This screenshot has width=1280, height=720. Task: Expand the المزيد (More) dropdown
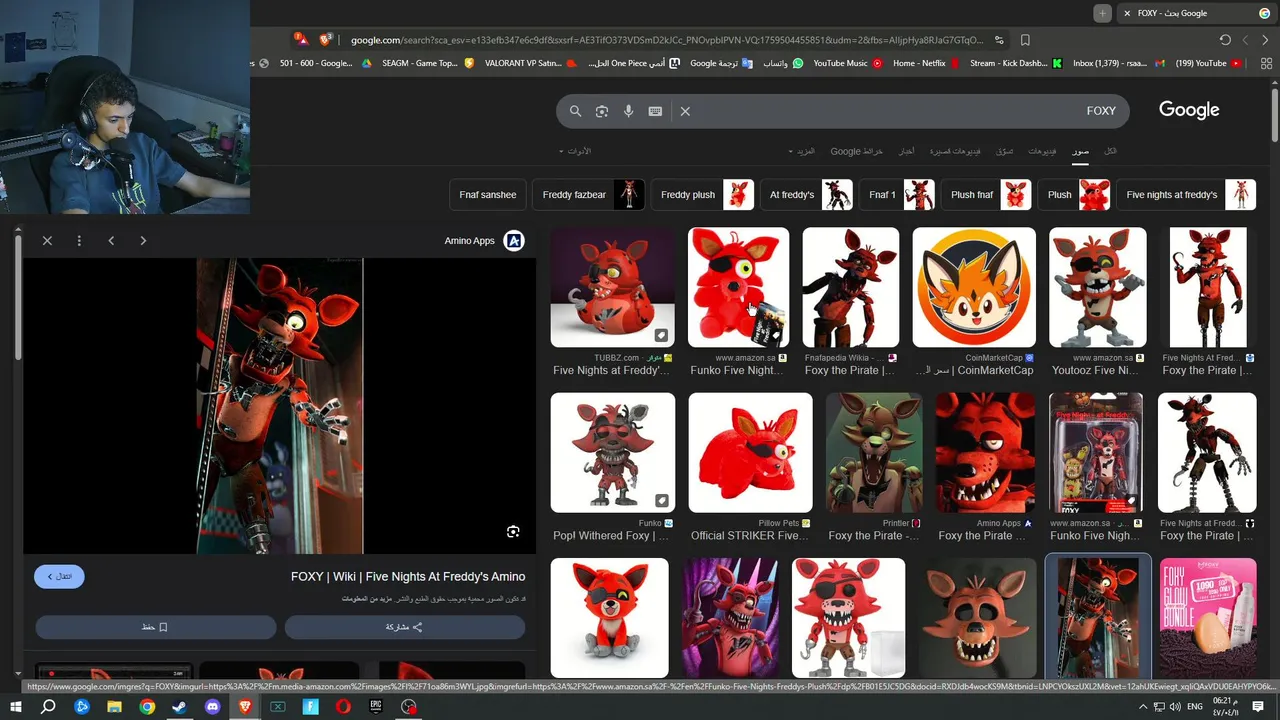[x=801, y=151]
